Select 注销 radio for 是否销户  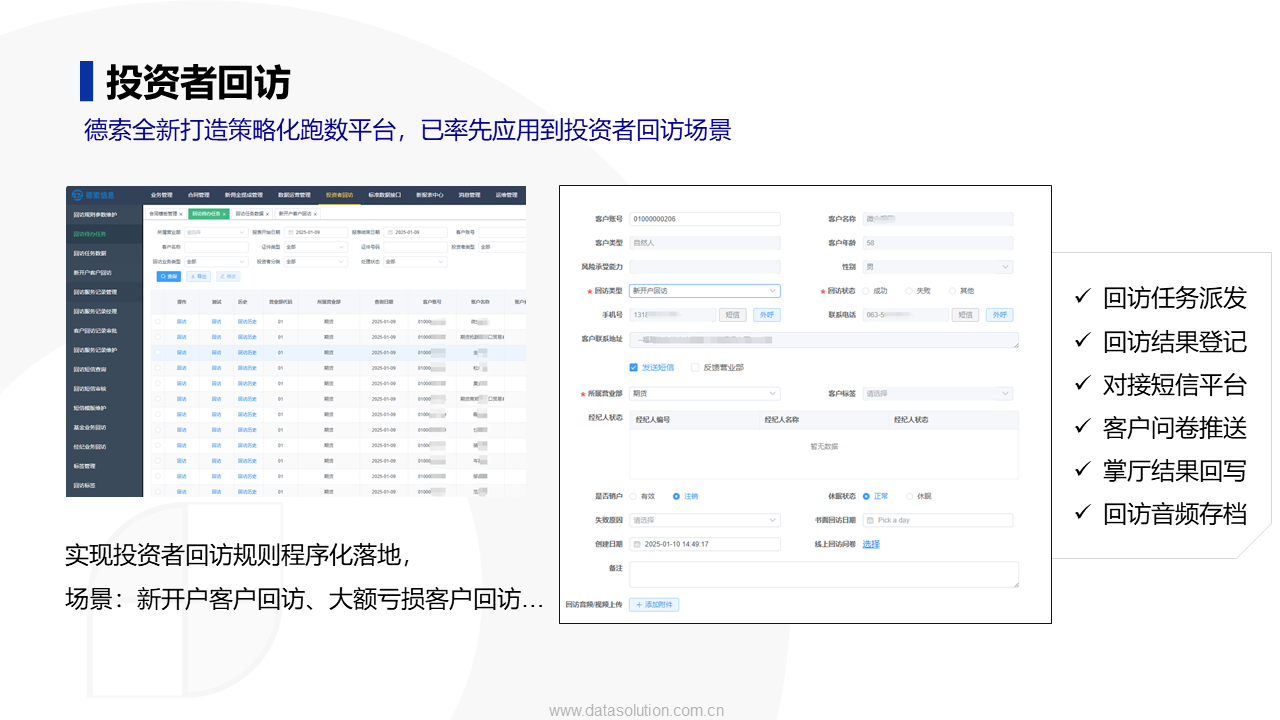(676, 496)
